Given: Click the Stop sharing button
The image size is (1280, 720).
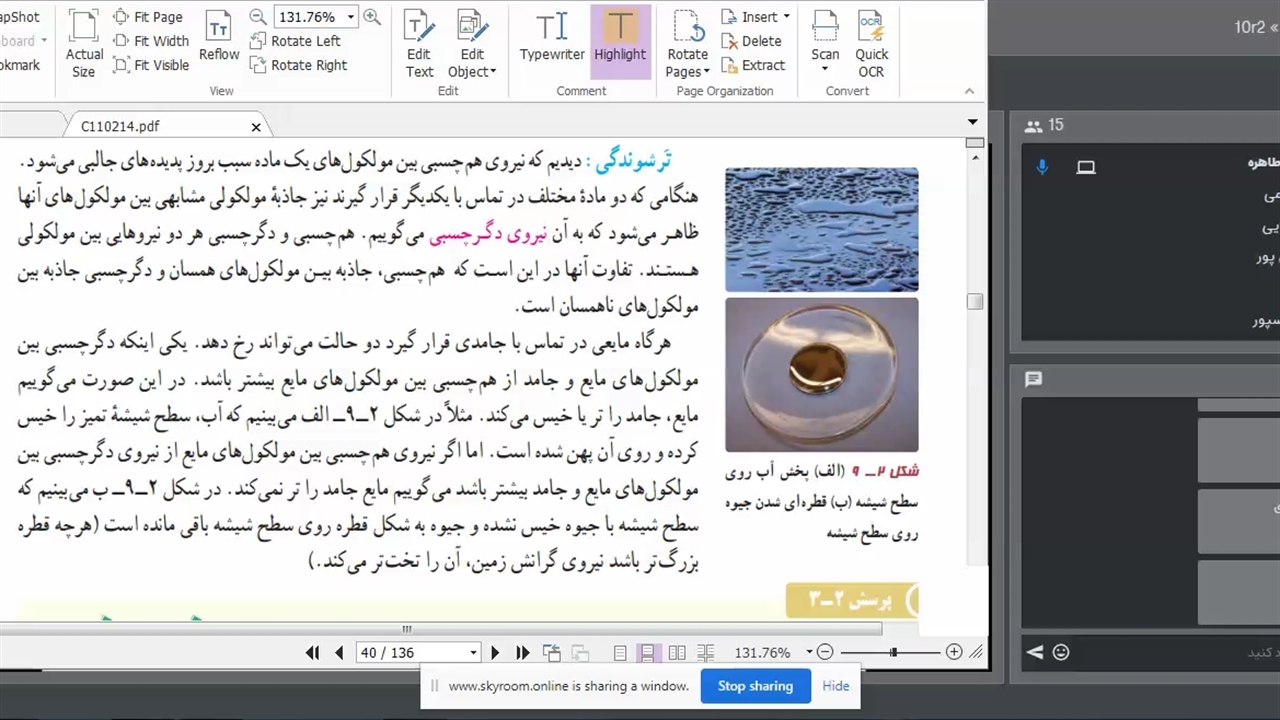Looking at the screenshot, I should tap(755, 686).
